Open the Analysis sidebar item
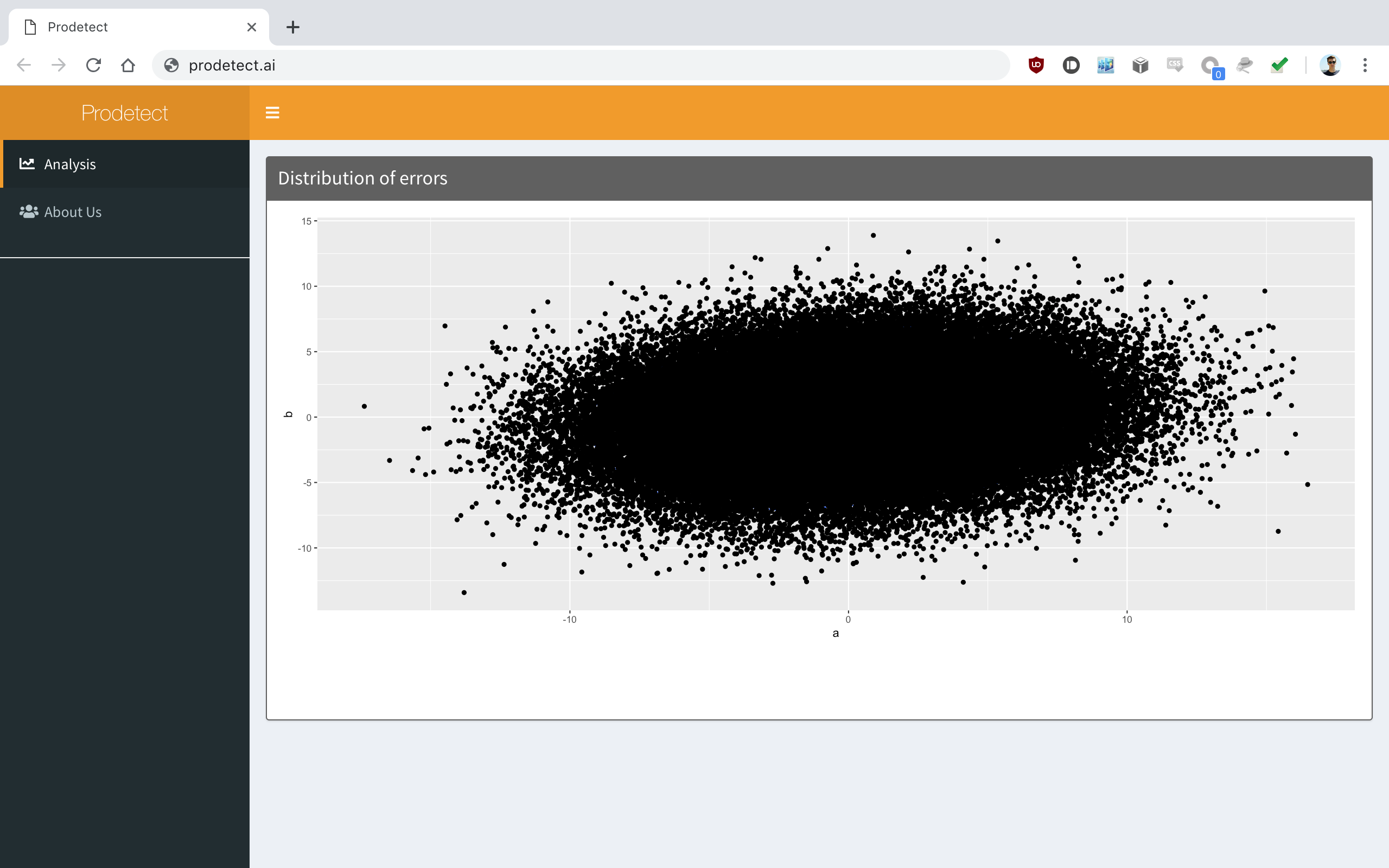 pyautogui.click(x=69, y=164)
